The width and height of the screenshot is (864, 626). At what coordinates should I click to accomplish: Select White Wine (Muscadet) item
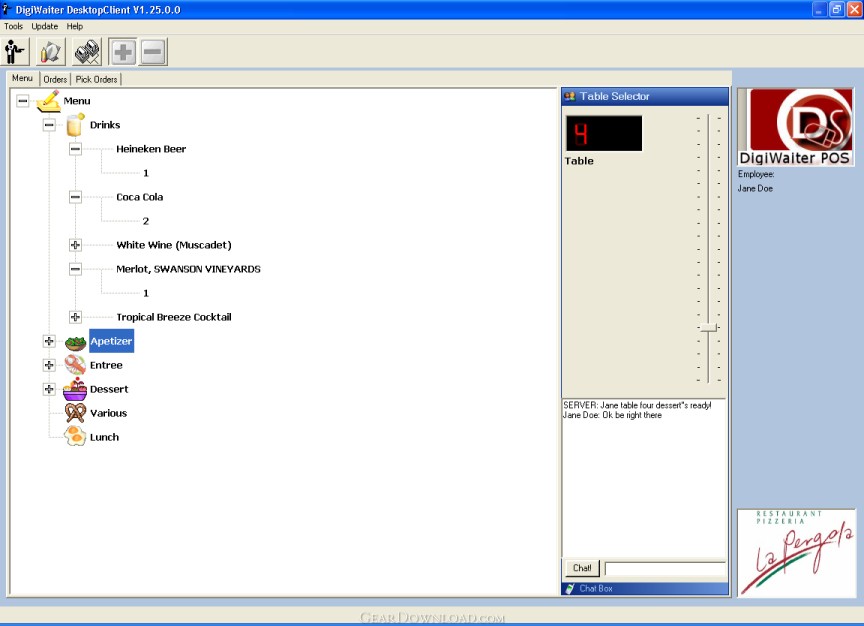click(x=174, y=245)
